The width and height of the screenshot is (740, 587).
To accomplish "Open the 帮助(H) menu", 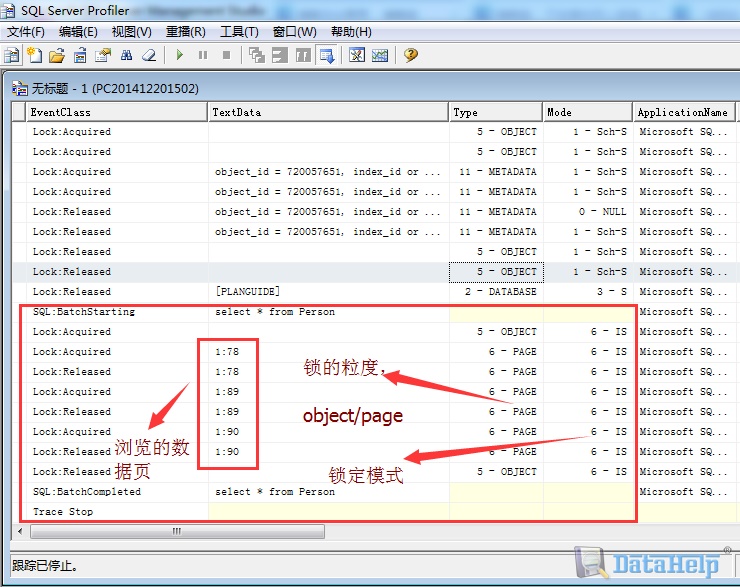I will [x=351, y=32].
